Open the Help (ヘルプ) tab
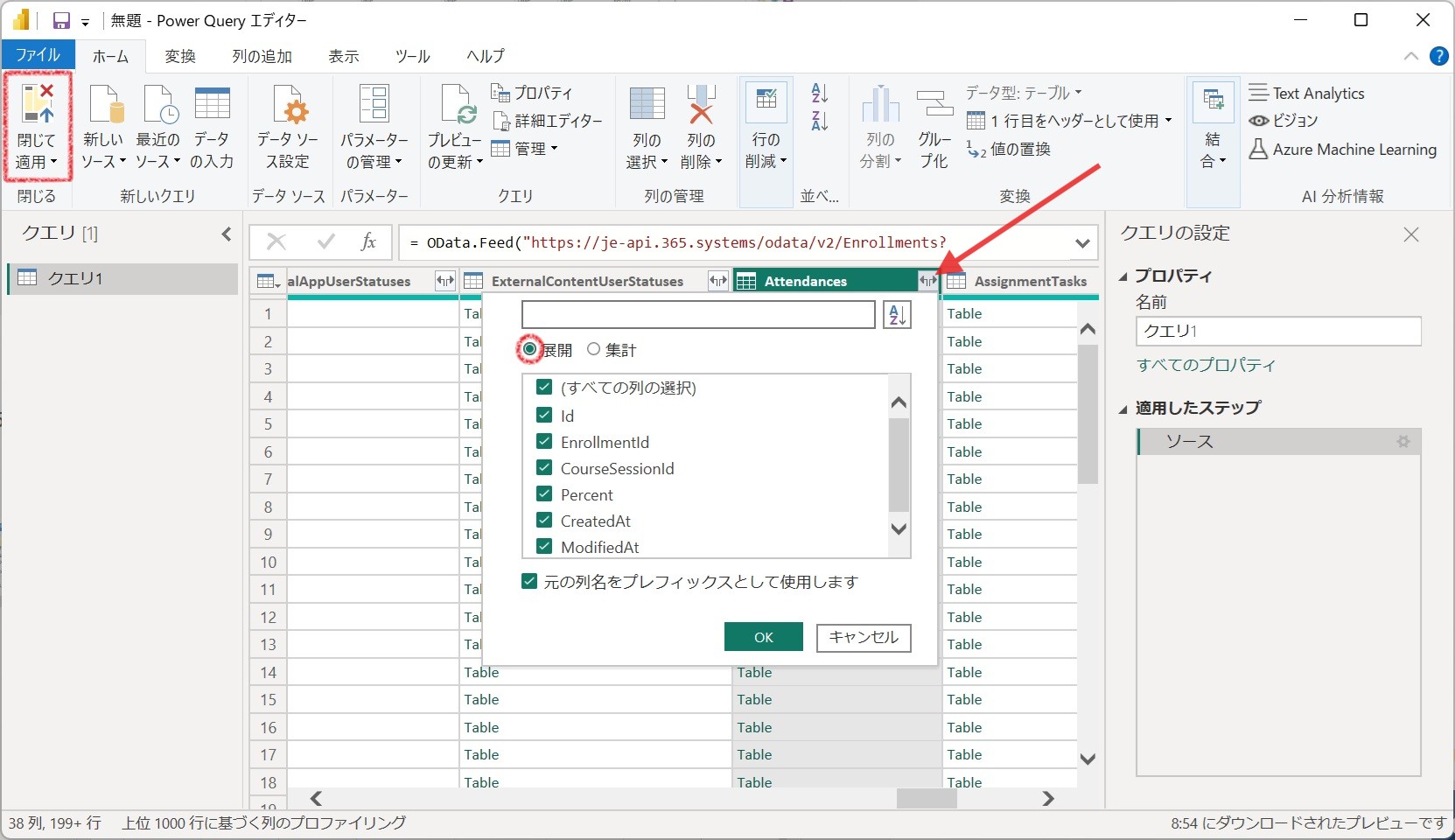The image size is (1455, 840). [486, 56]
